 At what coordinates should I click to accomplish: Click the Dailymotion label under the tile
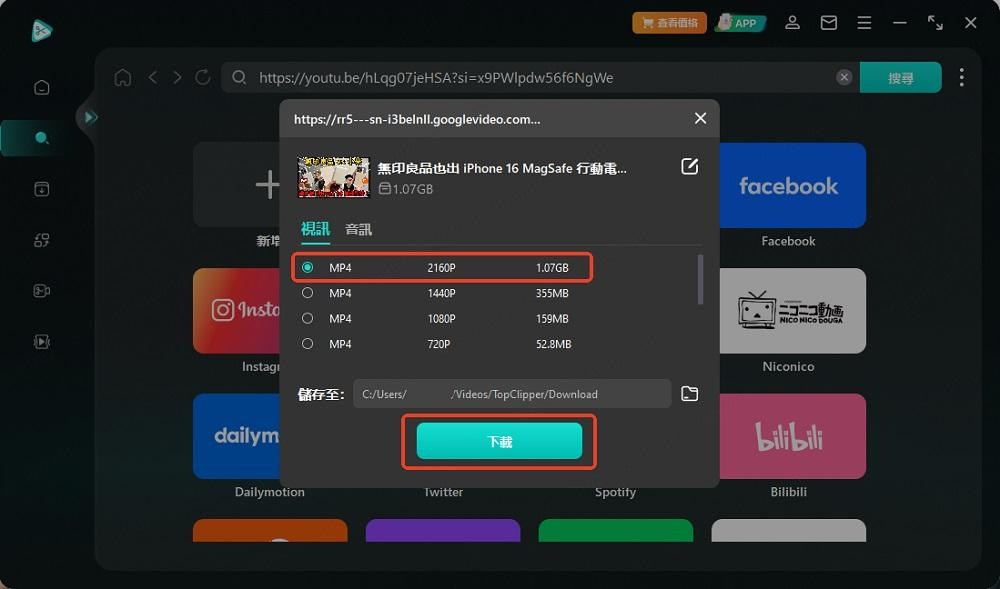point(269,492)
